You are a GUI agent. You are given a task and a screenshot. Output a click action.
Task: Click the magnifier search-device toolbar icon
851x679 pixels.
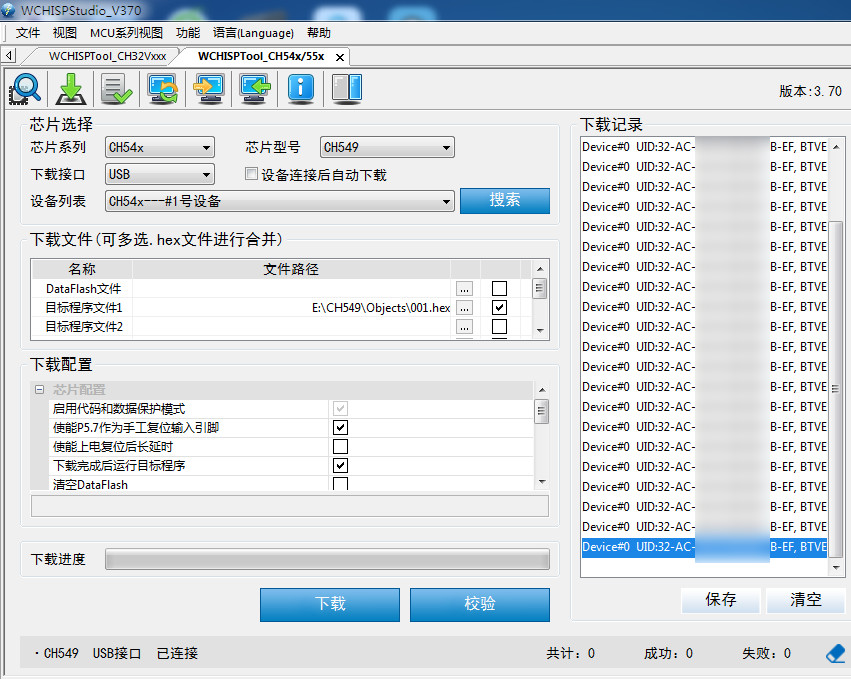tap(26, 89)
